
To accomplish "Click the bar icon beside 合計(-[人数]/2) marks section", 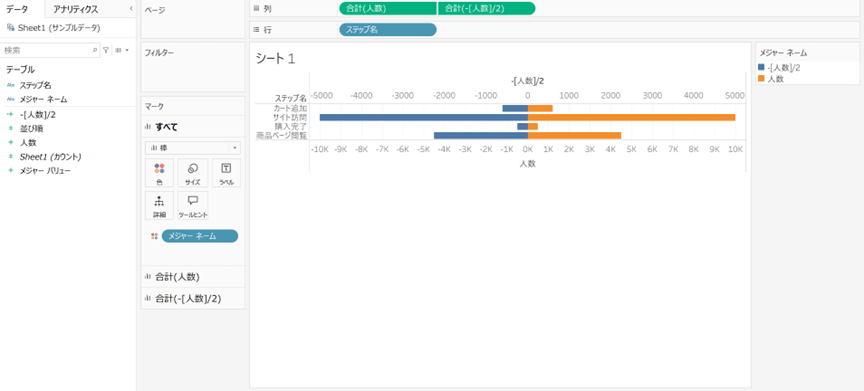I will (148, 298).
